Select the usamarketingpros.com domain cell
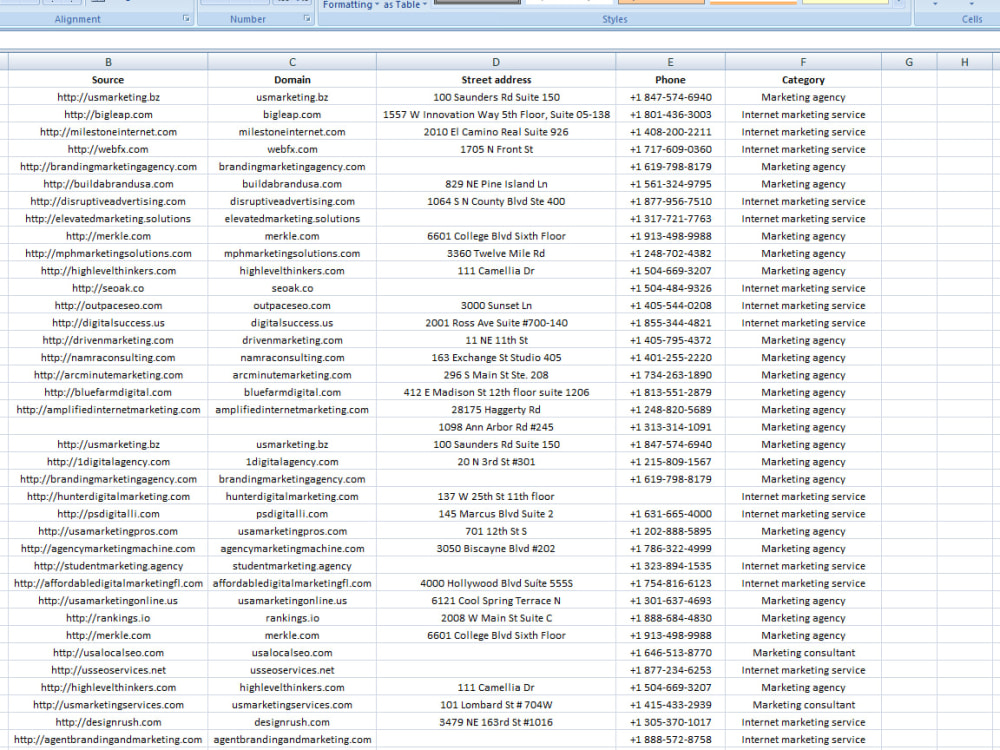The width and height of the screenshot is (1000, 750). (x=292, y=531)
